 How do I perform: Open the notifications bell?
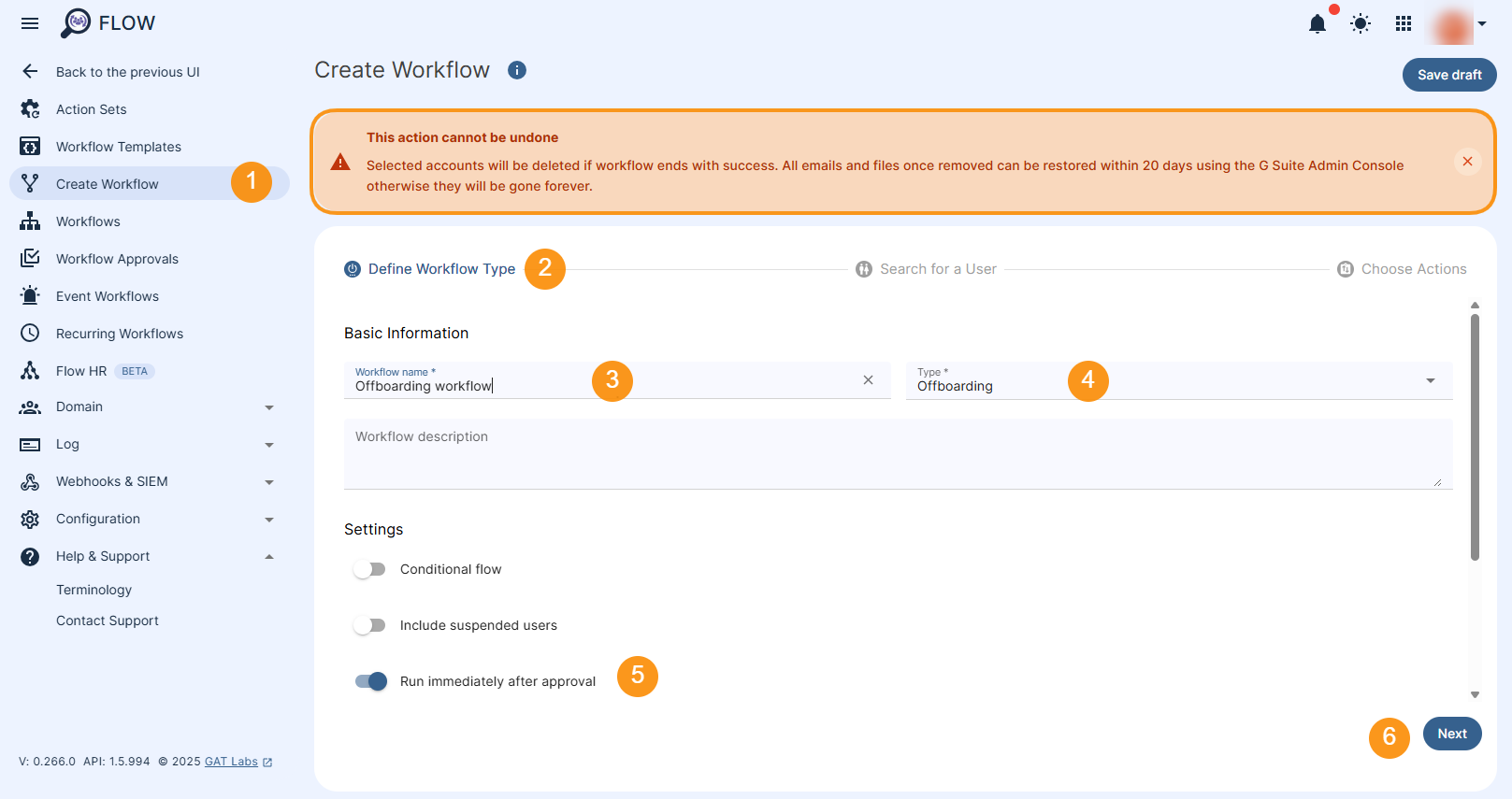(1318, 23)
